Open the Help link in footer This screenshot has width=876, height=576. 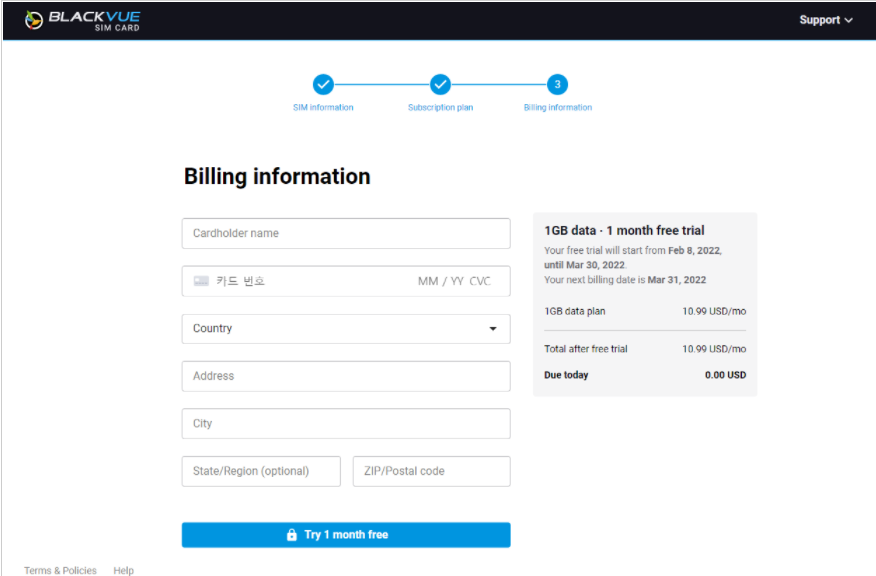coord(123,570)
